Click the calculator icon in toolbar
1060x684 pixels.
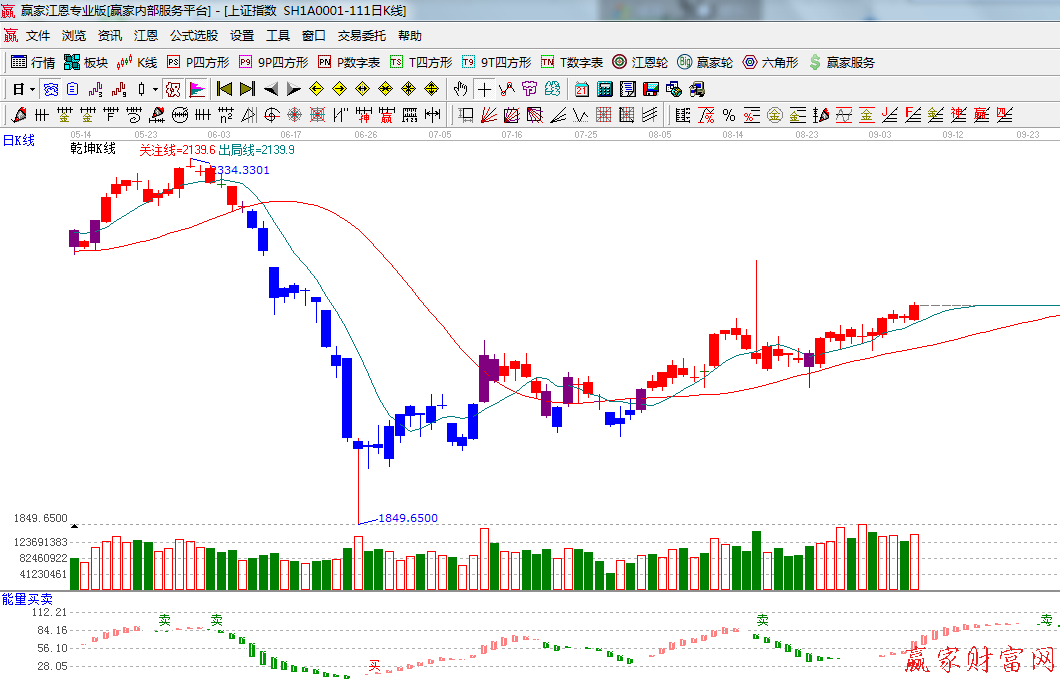pos(605,89)
